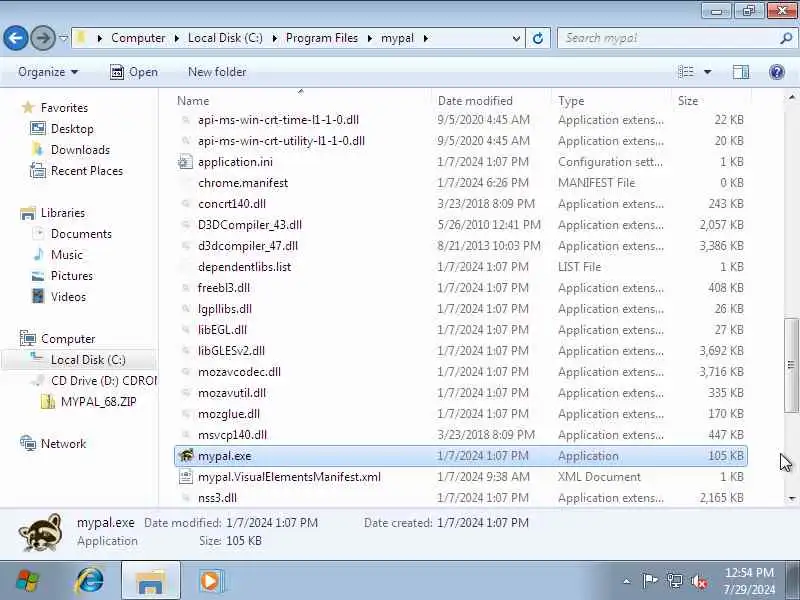Select Libraries in navigation pane
Image resolution: width=800 pixels, height=600 pixels.
pos(63,213)
